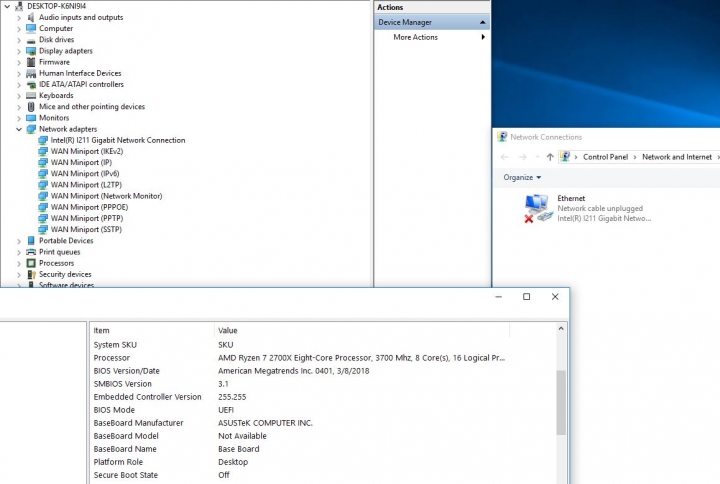The height and width of the screenshot is (484, 720).
Task: Expand the Keyboards node
Action: click(19, 96)
